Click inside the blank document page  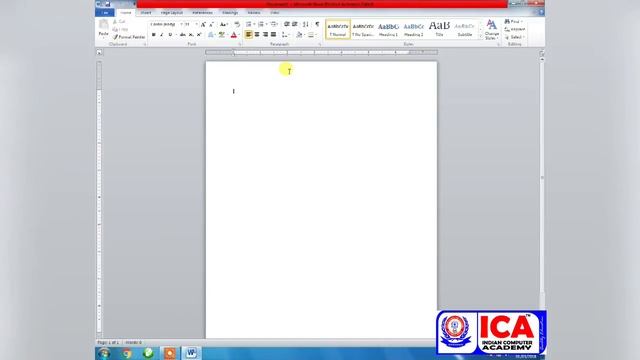321,200
